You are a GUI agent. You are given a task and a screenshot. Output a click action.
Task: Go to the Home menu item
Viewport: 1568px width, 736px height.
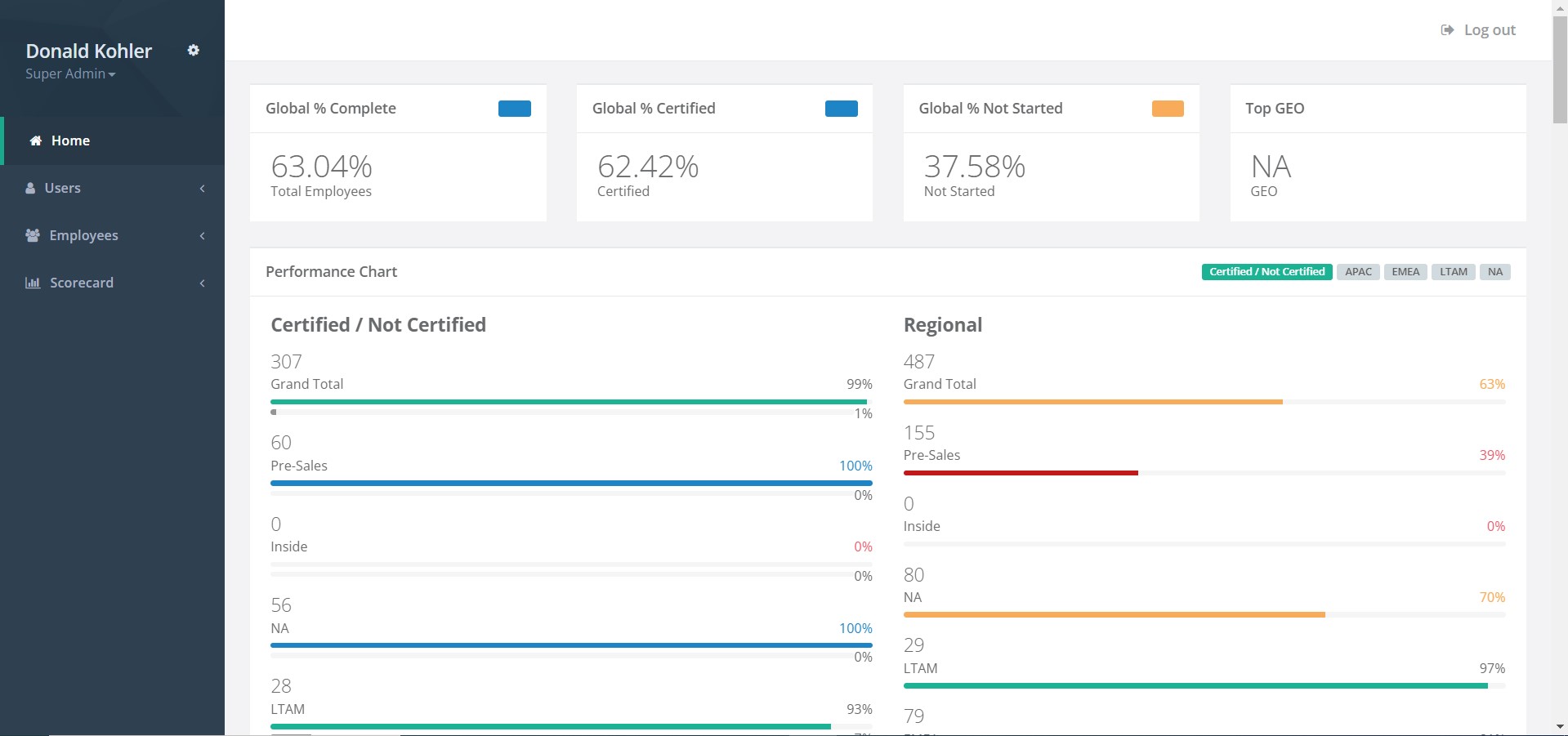pos(112,141)
